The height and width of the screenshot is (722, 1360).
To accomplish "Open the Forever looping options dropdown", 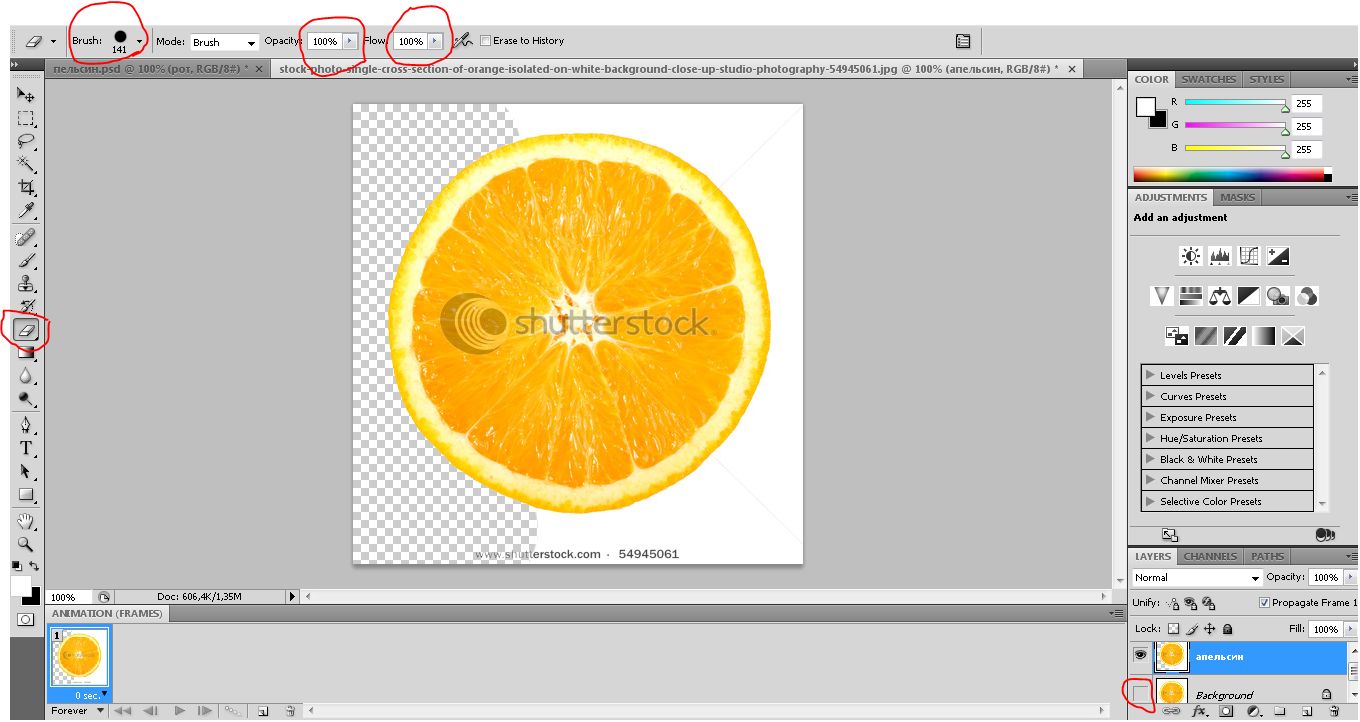I will click(78, 711).
